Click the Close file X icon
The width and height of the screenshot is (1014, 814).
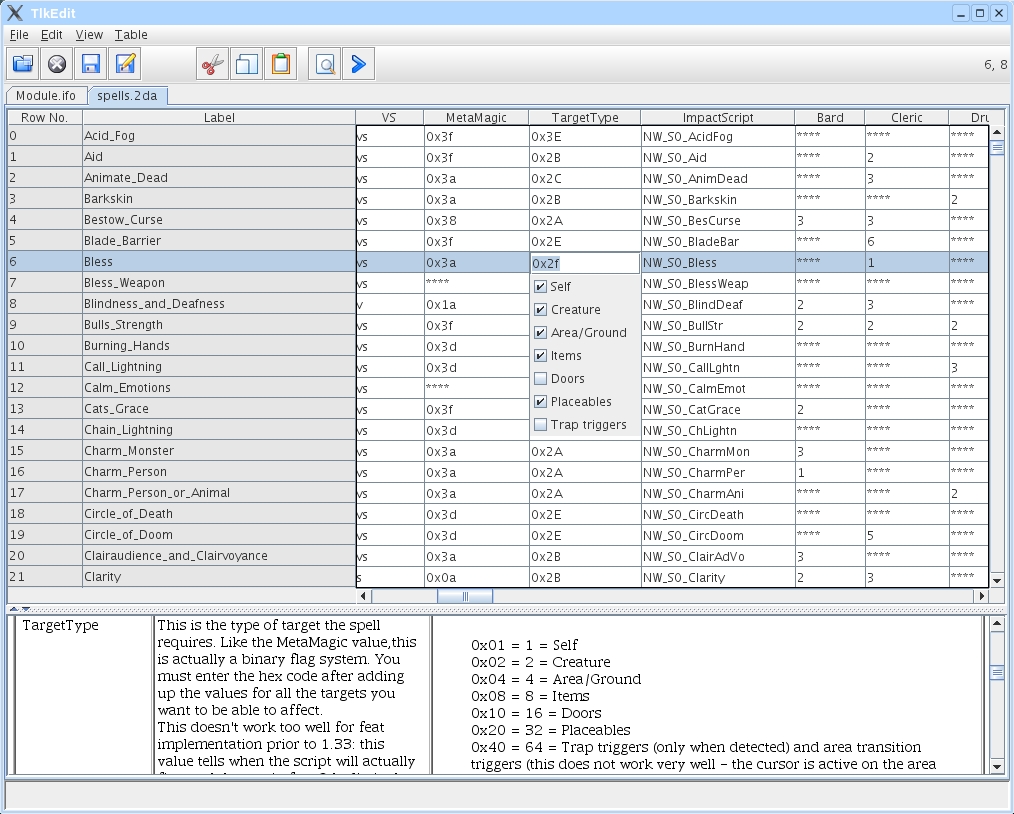(x=57, y=64)
